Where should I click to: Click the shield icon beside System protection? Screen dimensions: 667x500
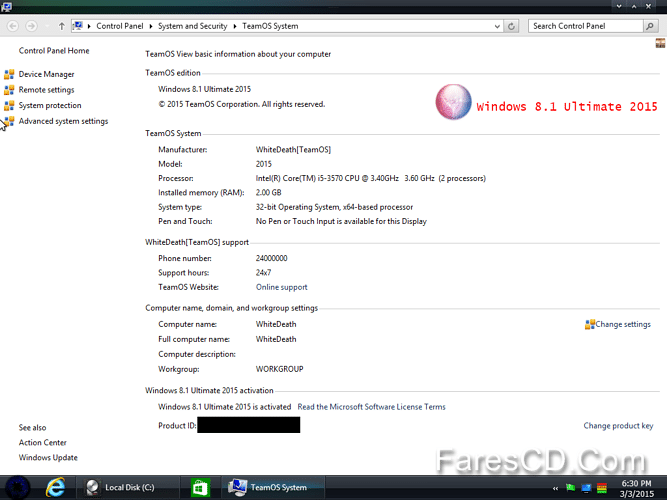point(9,106)
